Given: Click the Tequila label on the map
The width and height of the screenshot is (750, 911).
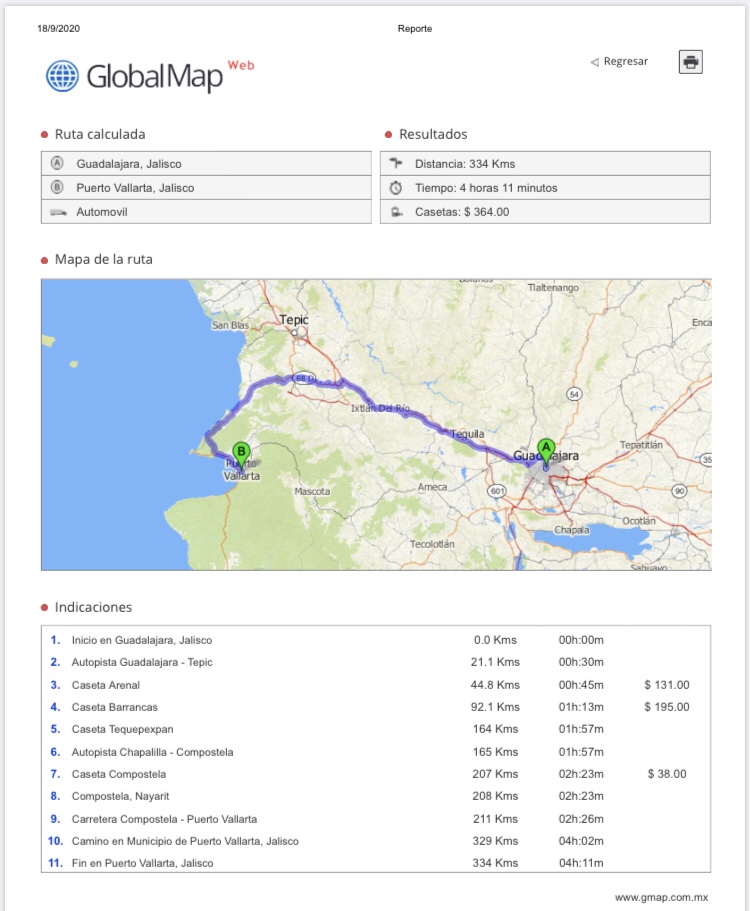Looking at the screenshot, I should [467, 434].
